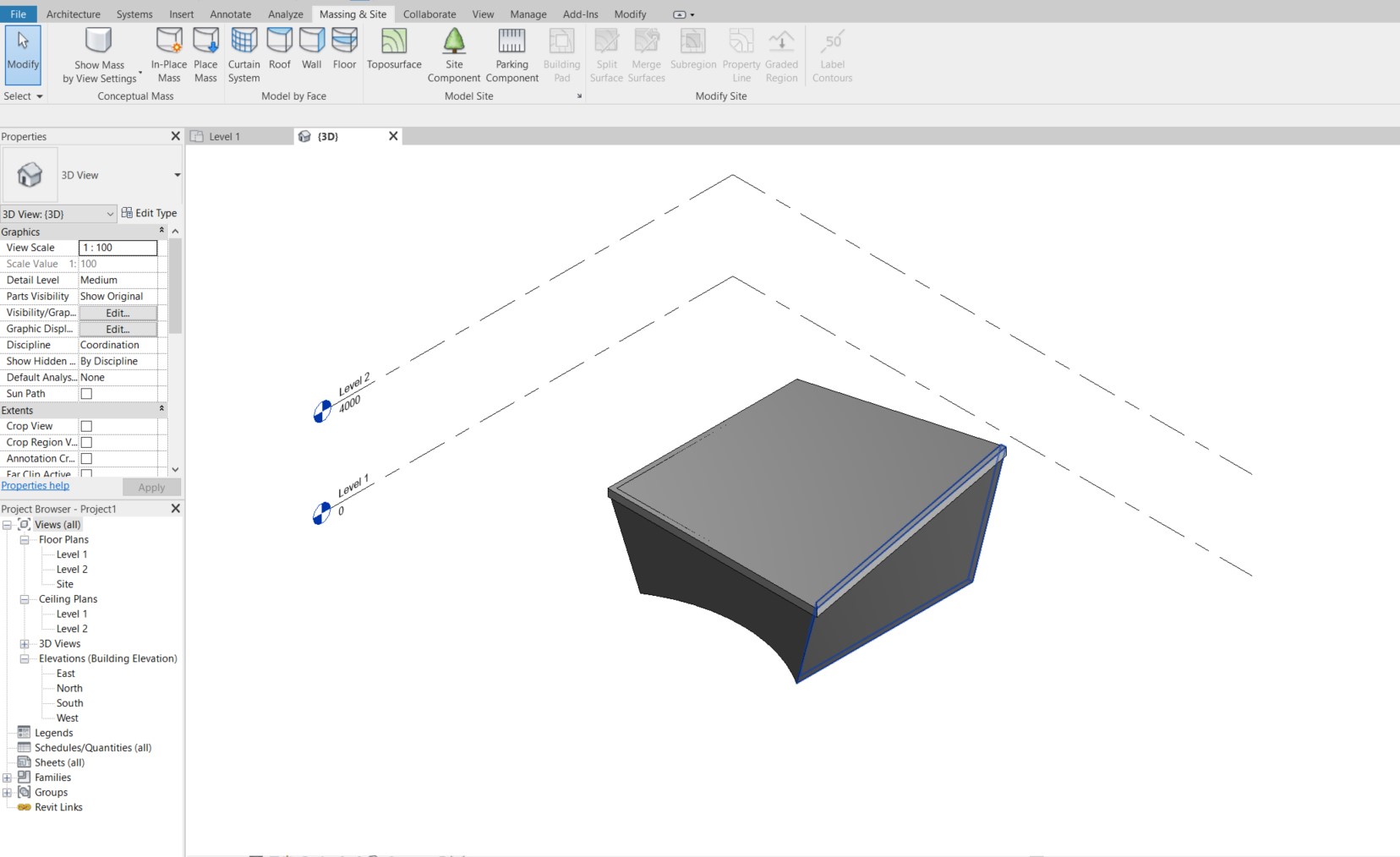Open the Properties help link

(35, 485)
